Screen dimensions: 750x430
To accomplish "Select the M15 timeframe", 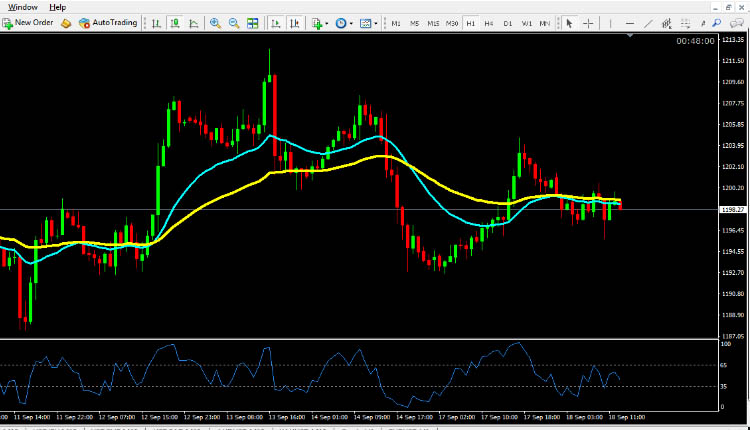I will click(x=433, y=22).
